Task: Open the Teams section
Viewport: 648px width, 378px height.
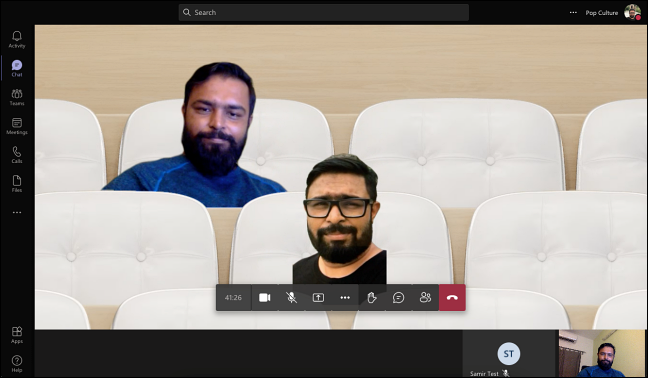Action: [x=17, y=97]
